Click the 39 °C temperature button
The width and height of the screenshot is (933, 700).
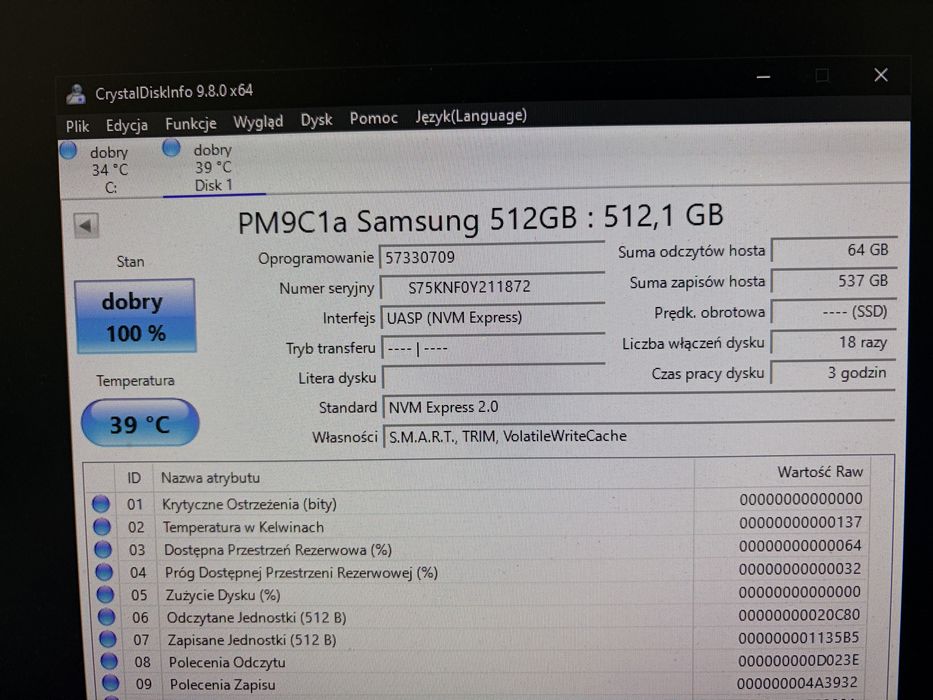tap(140, 423)
